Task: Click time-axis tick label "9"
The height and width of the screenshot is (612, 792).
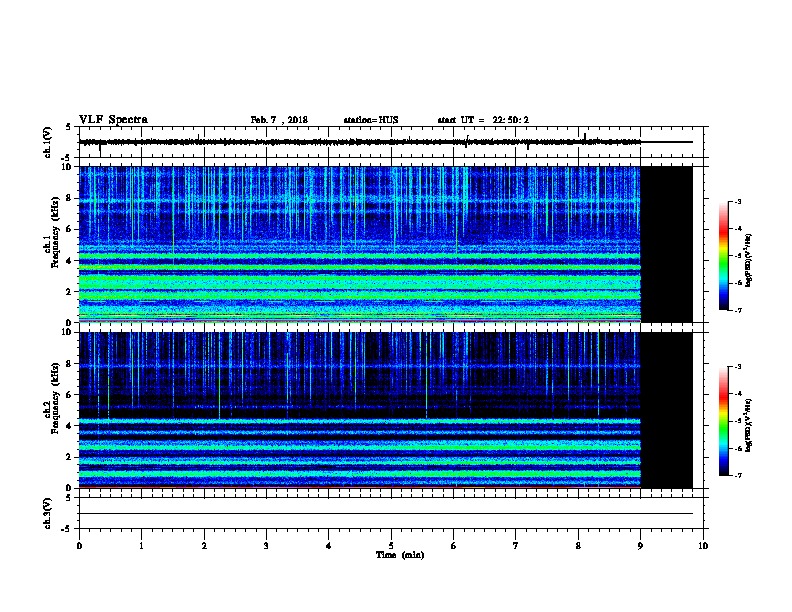Action: click(x=640, y=546)
